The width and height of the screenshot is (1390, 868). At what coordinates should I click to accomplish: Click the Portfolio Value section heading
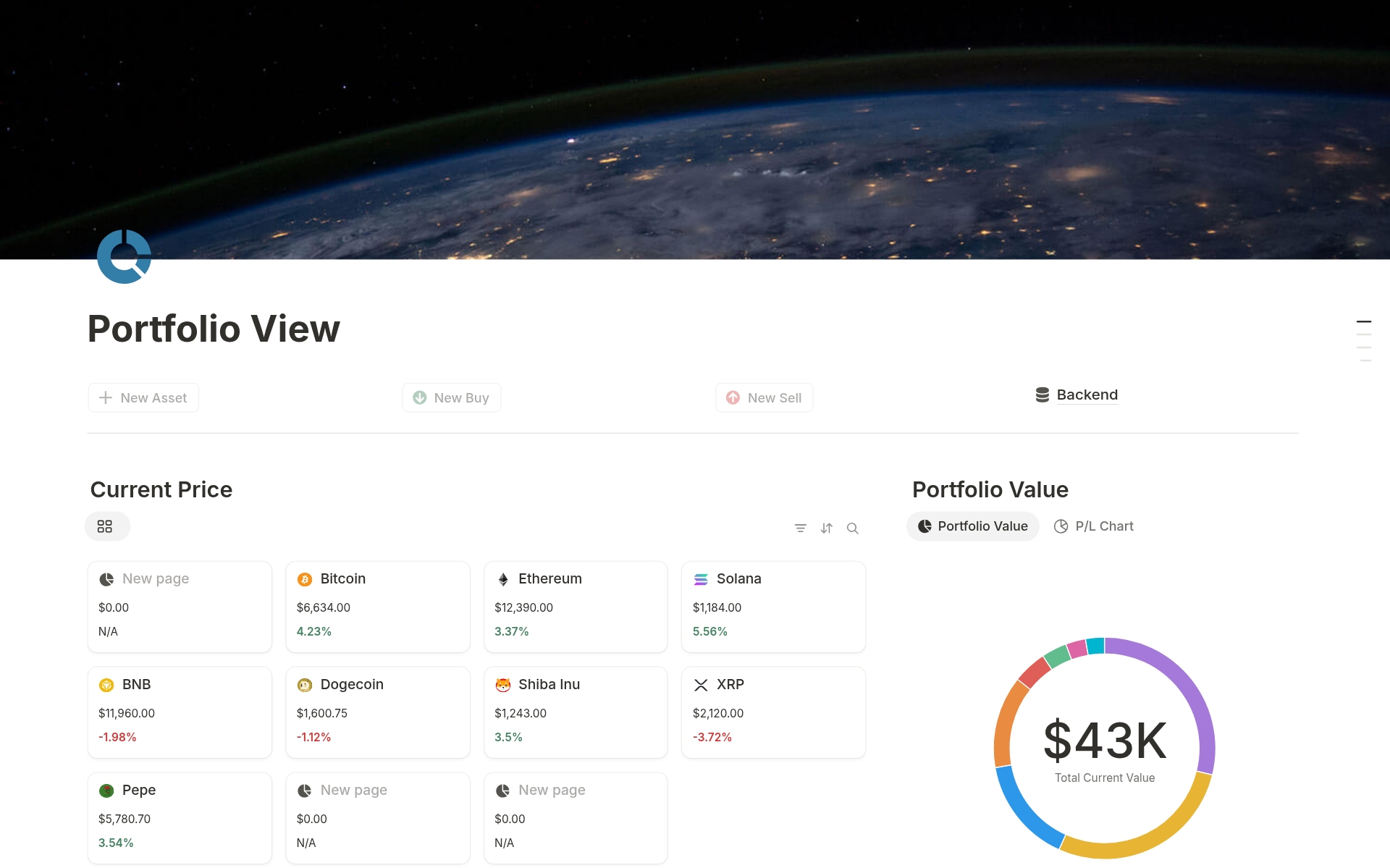point(990,489)
